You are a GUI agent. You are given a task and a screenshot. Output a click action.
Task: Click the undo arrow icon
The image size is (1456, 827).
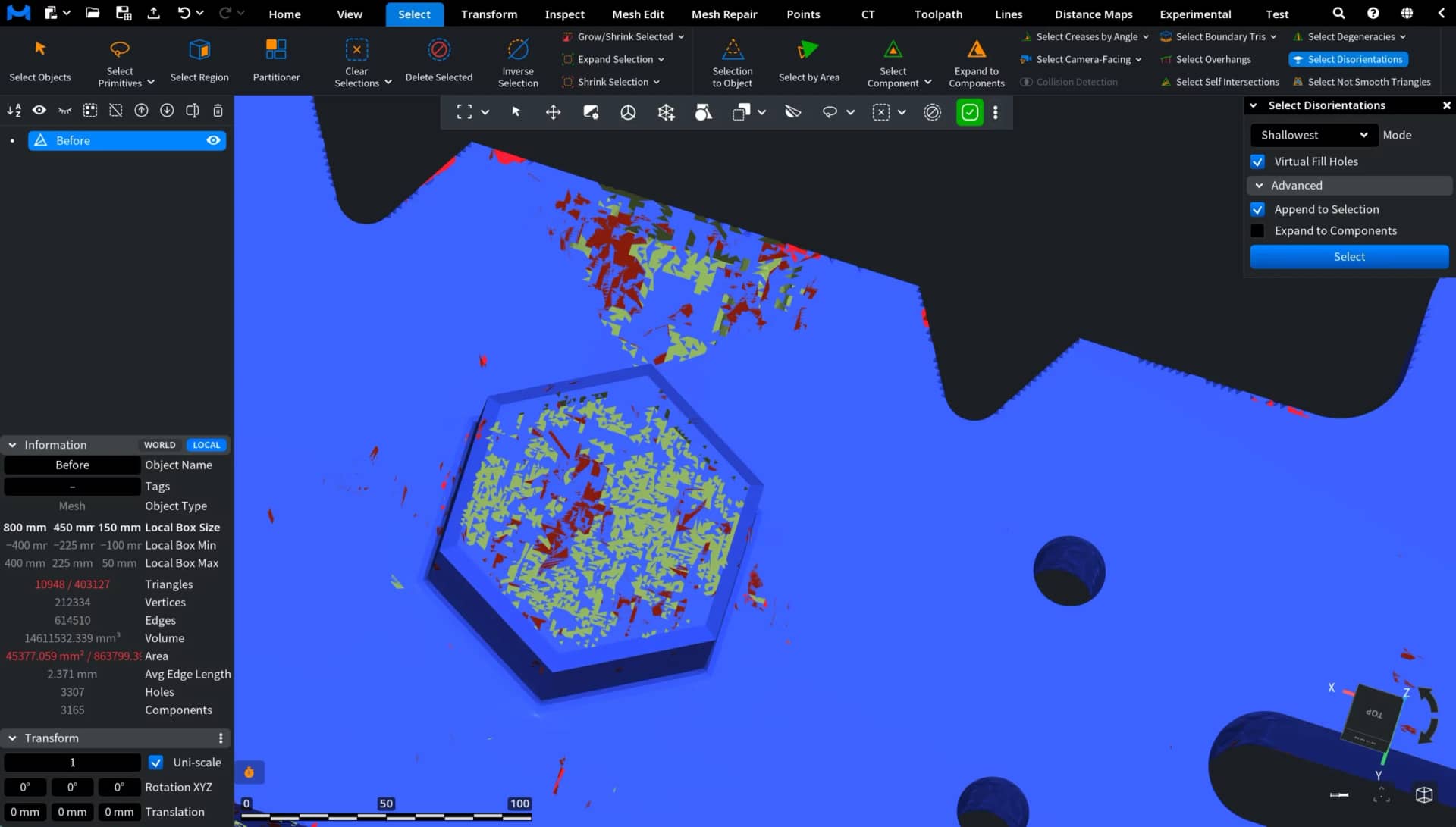pyautogui.click(x=184, y=13)
